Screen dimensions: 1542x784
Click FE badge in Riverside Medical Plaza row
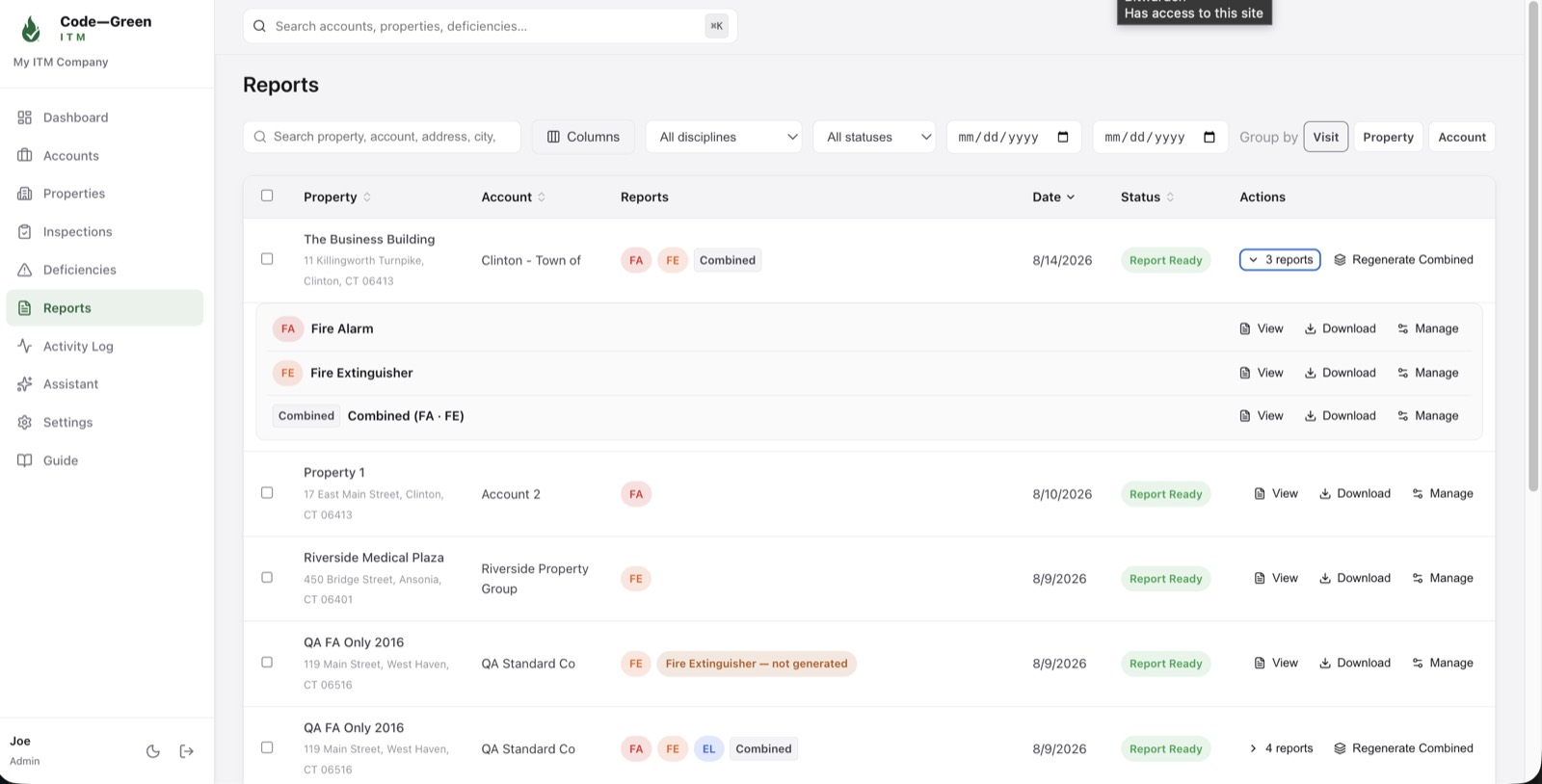point(636,579)
